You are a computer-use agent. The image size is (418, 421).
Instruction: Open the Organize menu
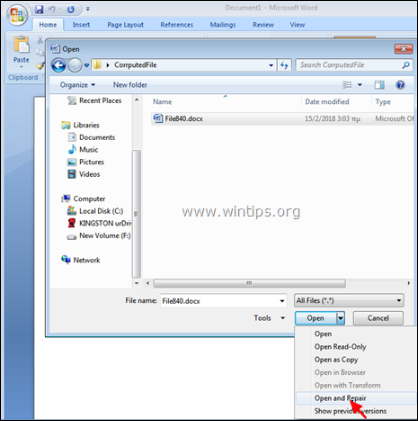77,85
